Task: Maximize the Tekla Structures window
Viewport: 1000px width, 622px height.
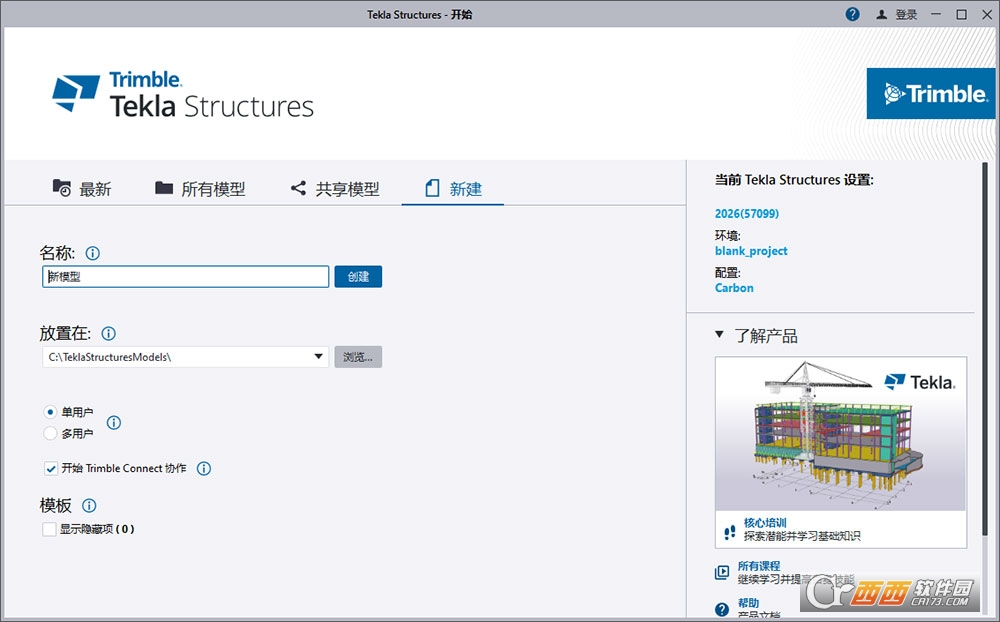Action: 962,14
